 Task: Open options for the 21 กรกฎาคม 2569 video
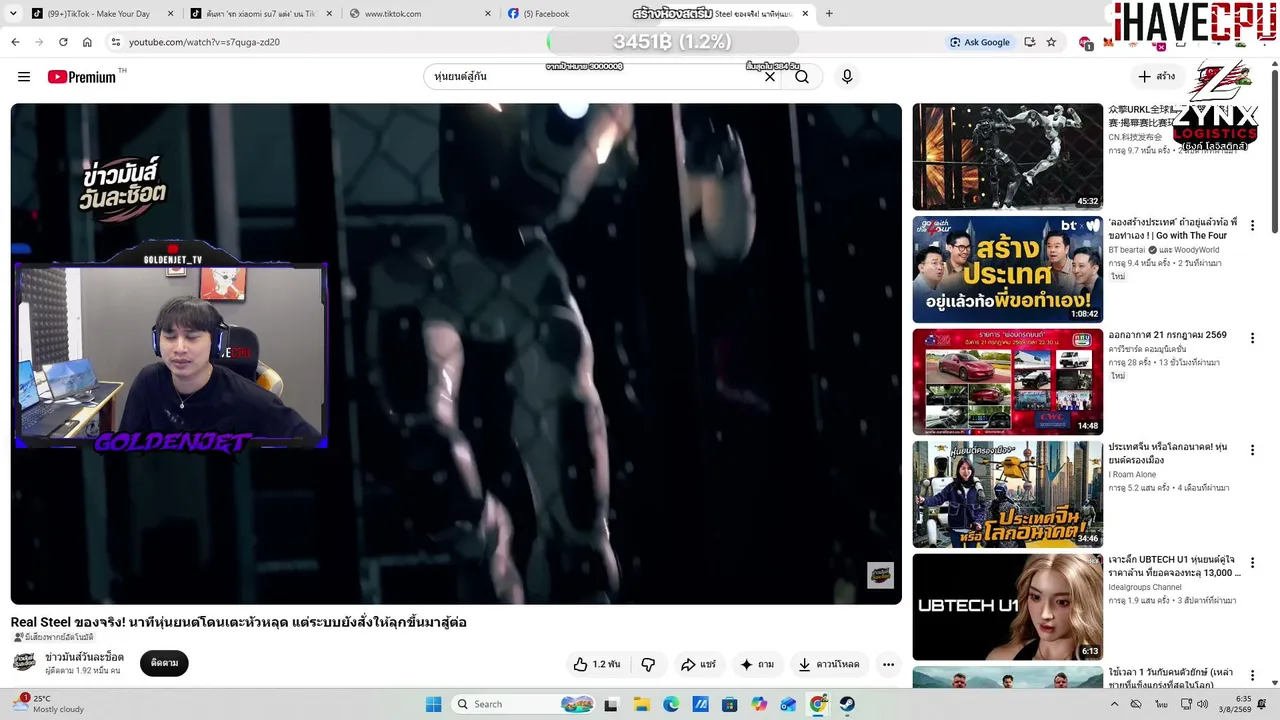tap(1252, 339)
